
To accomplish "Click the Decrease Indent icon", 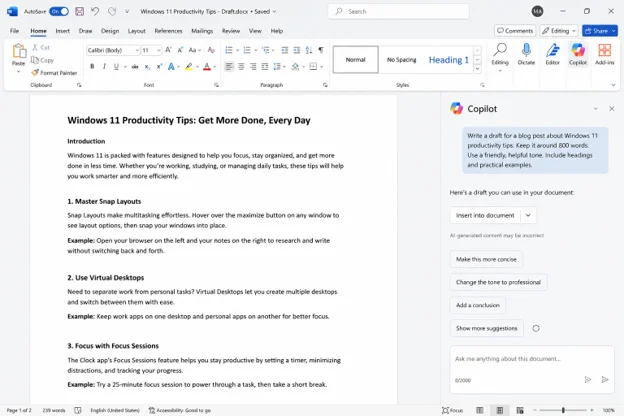I will coord(285,50).
